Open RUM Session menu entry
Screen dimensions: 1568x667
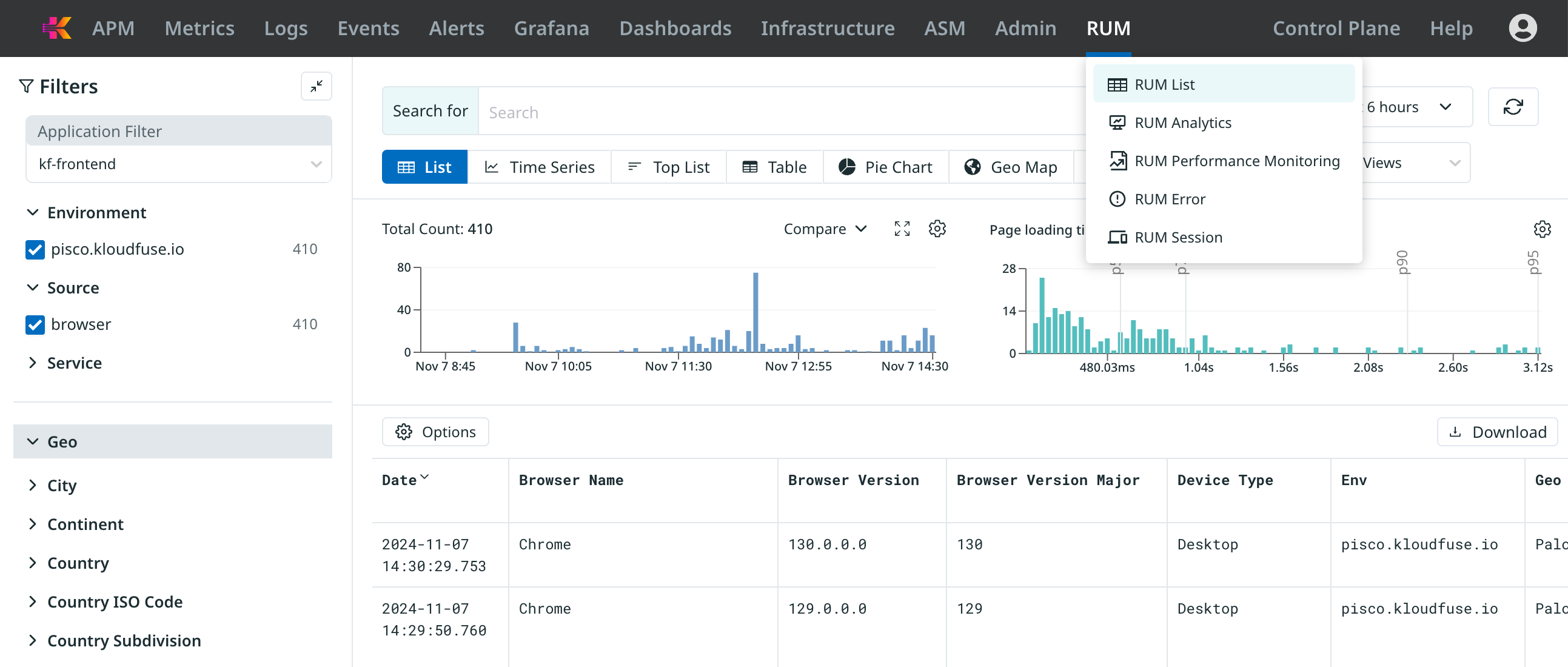[x=1178, y=237]
